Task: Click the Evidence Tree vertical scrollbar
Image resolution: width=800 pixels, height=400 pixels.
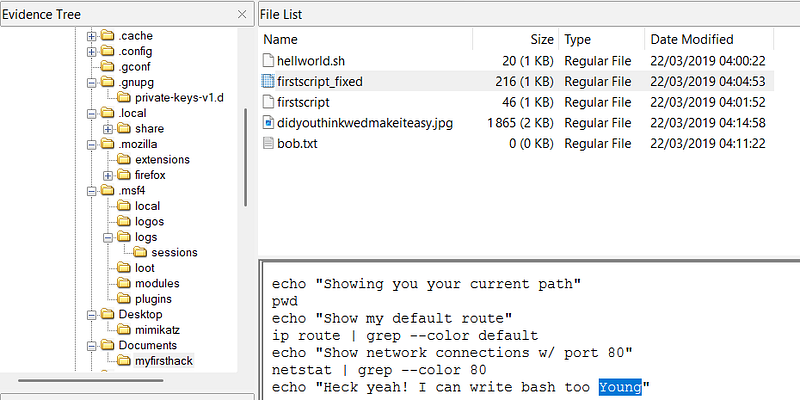Action: click(x=246, y=155)
